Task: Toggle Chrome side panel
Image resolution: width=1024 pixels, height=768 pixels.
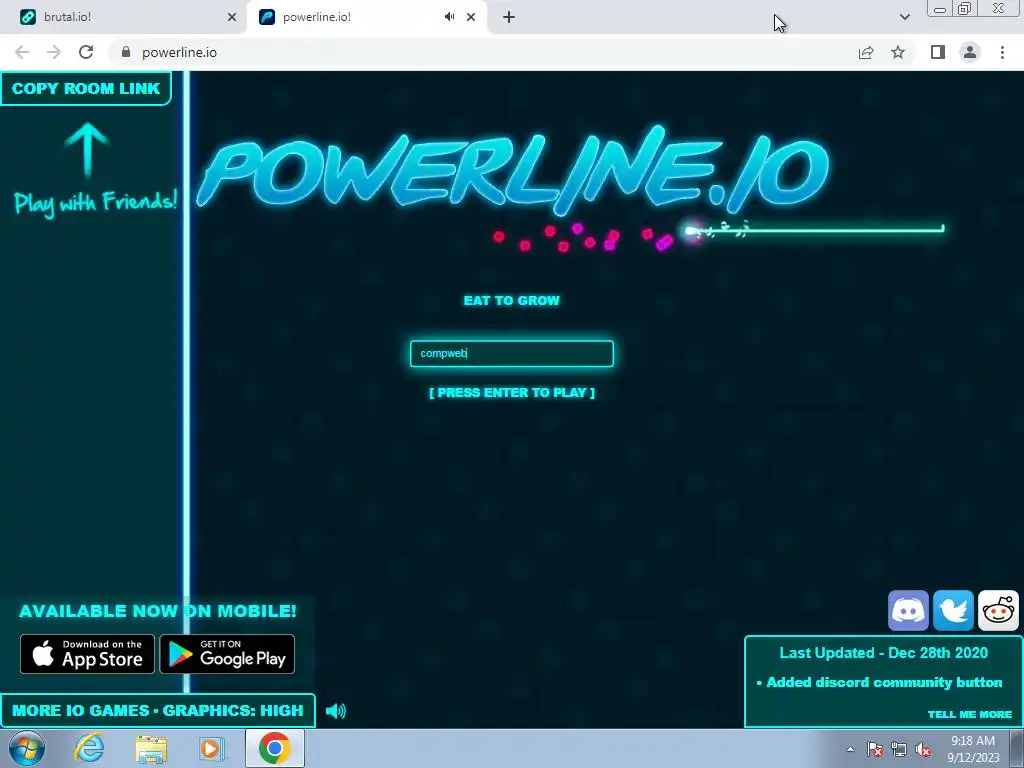Action: tap(938, 52)
